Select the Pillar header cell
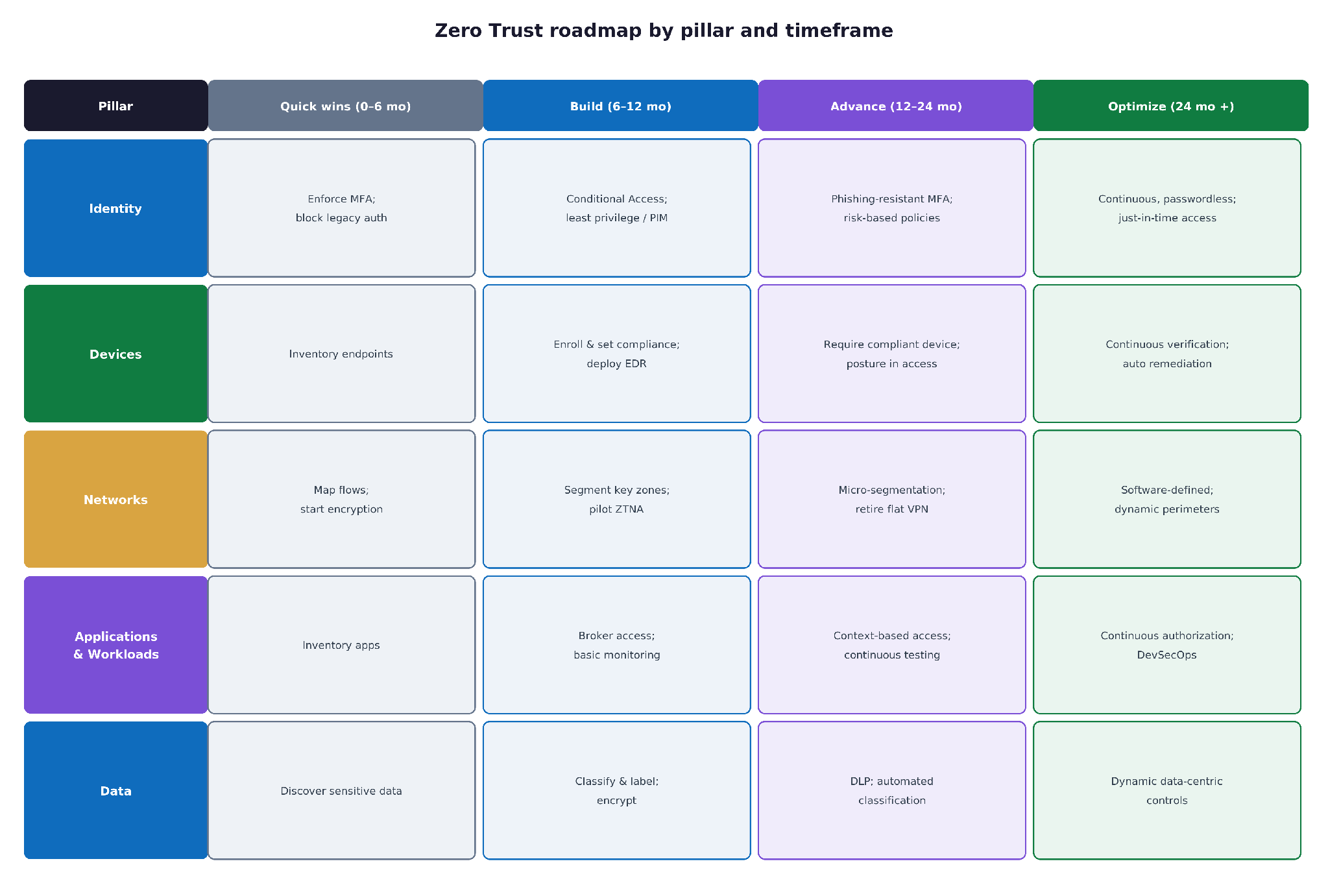This screenshot has height=896, width=1328. tap(115, 106)
